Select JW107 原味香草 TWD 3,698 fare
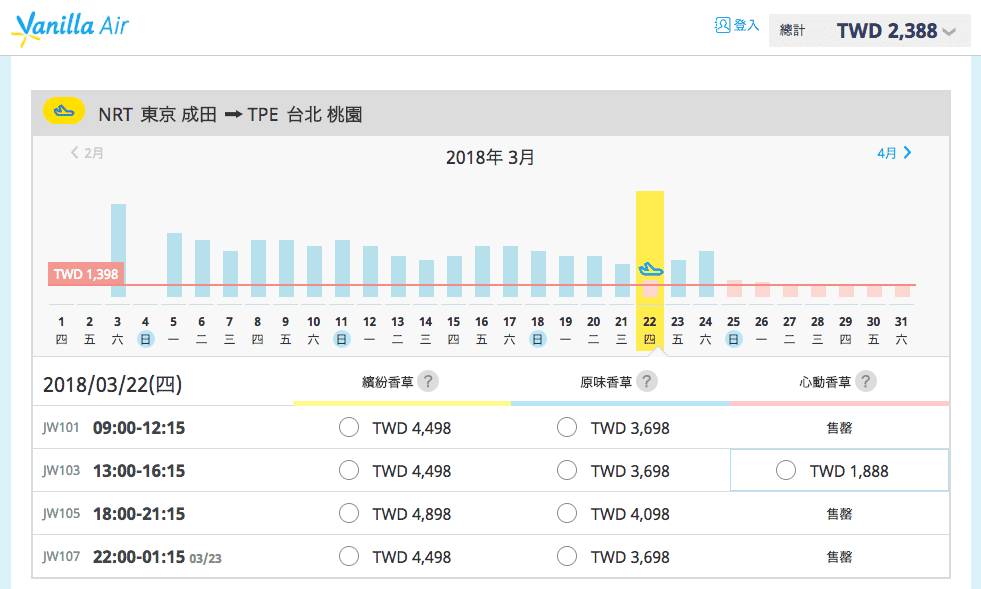Screen dimensions: 981x589 [567, 556]
